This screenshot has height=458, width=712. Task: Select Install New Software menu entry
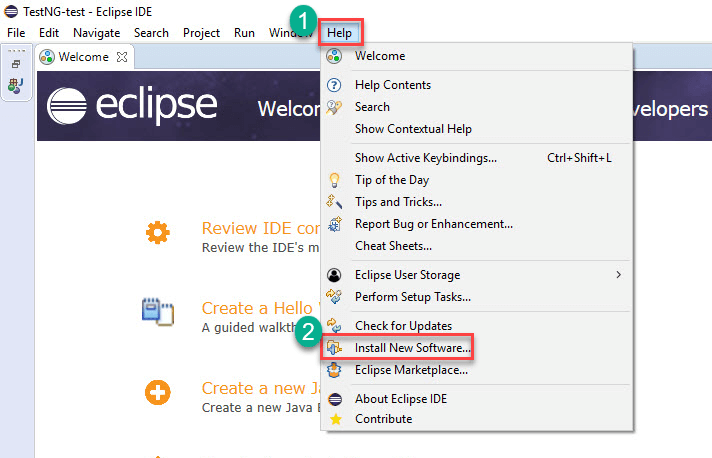pos(411,348)
